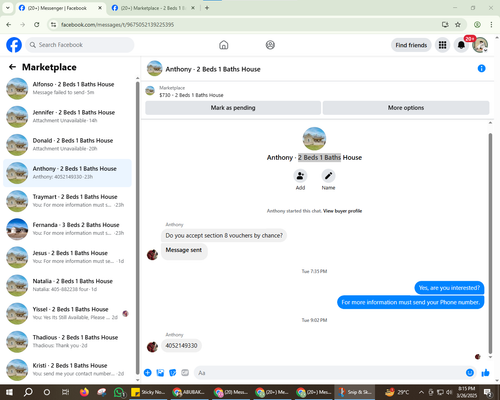Click the 'Do you accept section 8' message
The image size is (500, 400).
pos(224,235)
